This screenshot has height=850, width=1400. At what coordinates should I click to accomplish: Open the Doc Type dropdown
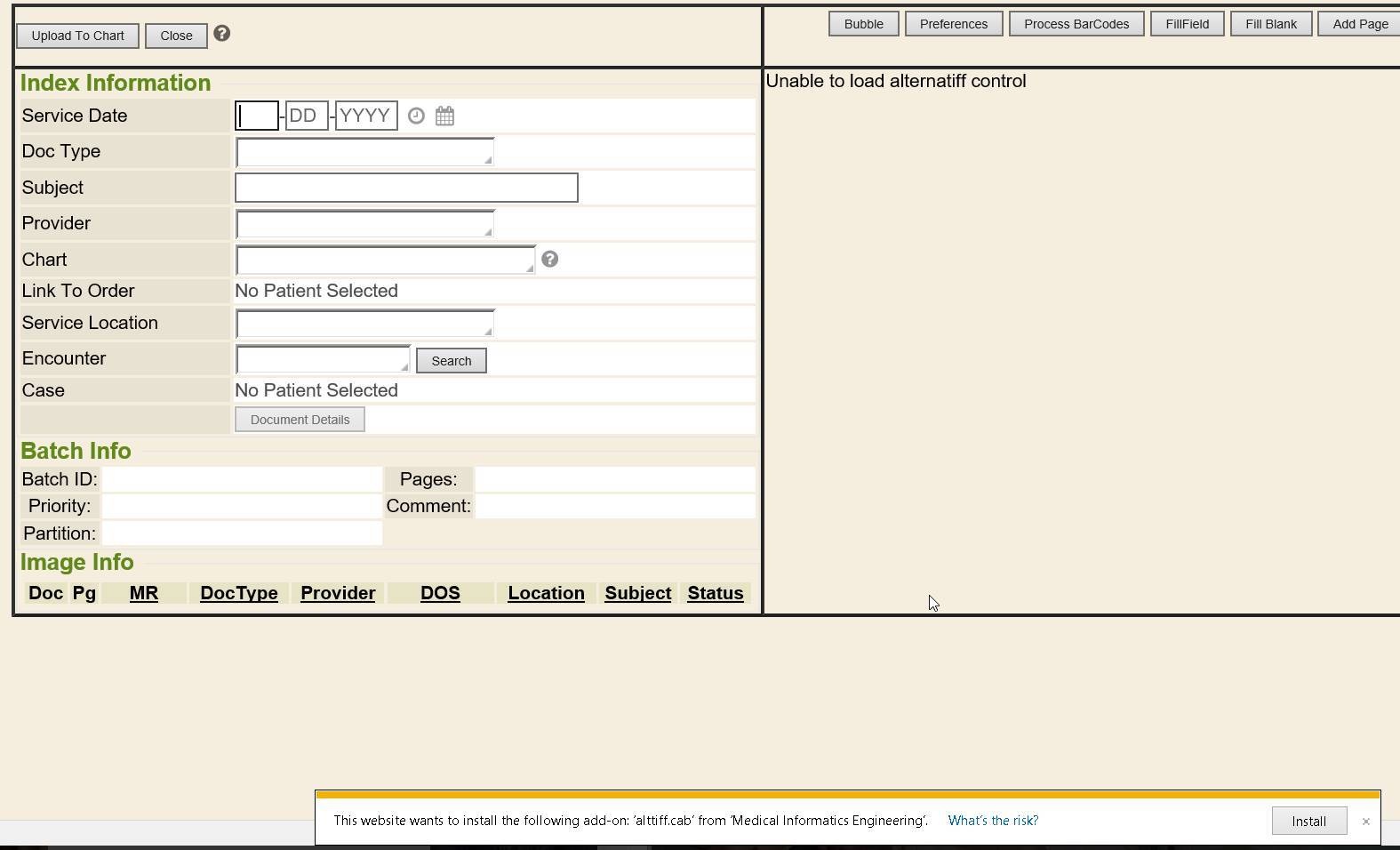tap(364, 152)
